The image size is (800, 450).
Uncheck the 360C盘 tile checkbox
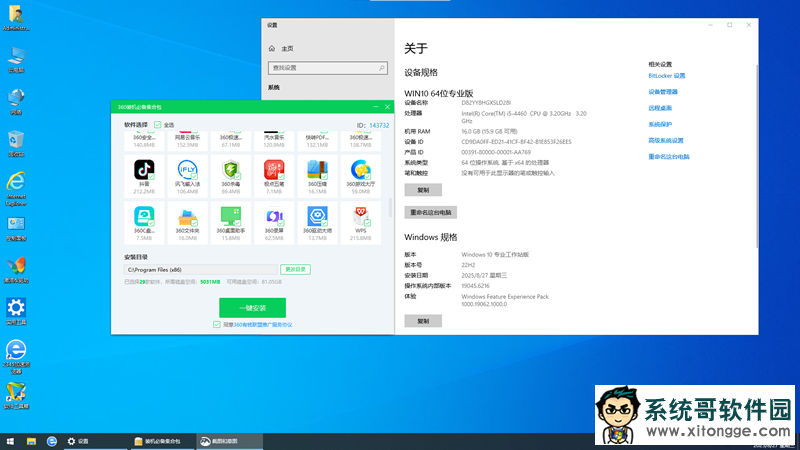(152, 223)
